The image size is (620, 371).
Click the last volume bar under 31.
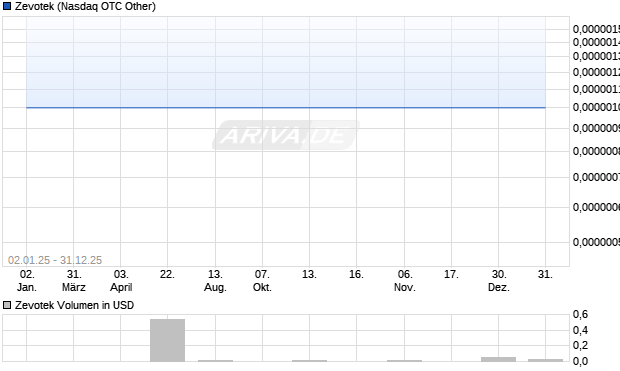click(x=545, y=360)
